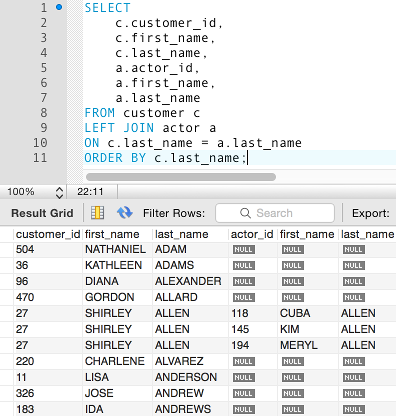Select the Result Grid label

[42, 213]
